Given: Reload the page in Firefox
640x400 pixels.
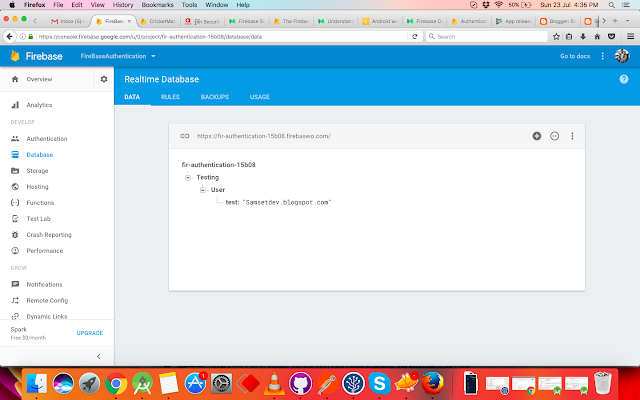Looking at the screenshot, I should [x=415, y=36].
